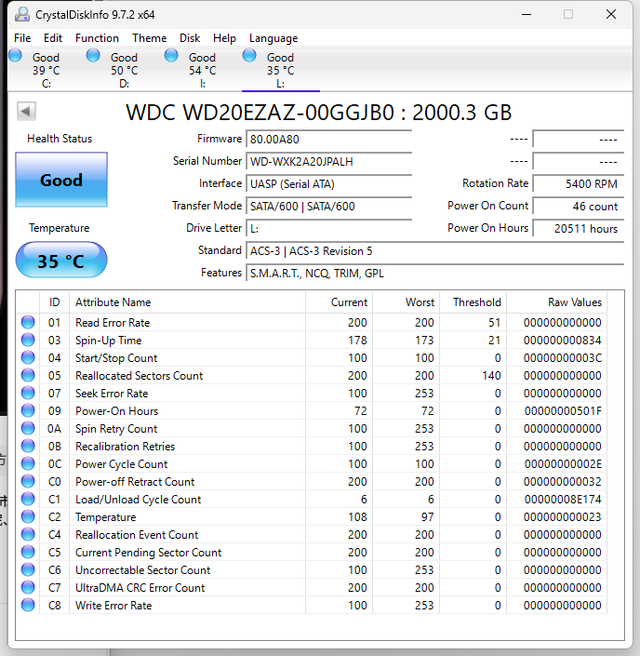Click status orb for Power Cycle Count
Viewport: 640px width, 656px height.
point(28,464)
